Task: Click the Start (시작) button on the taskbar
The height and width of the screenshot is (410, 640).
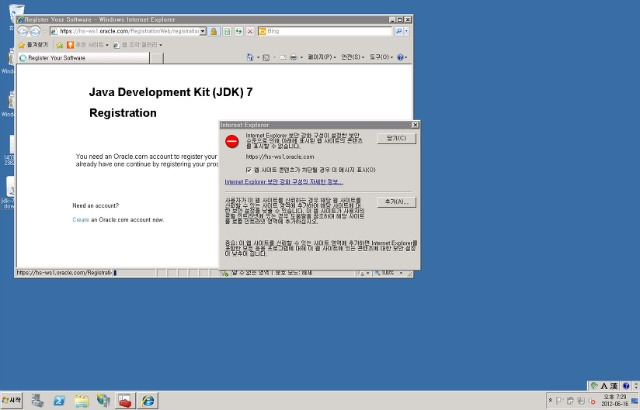Action: click(12, 401)
